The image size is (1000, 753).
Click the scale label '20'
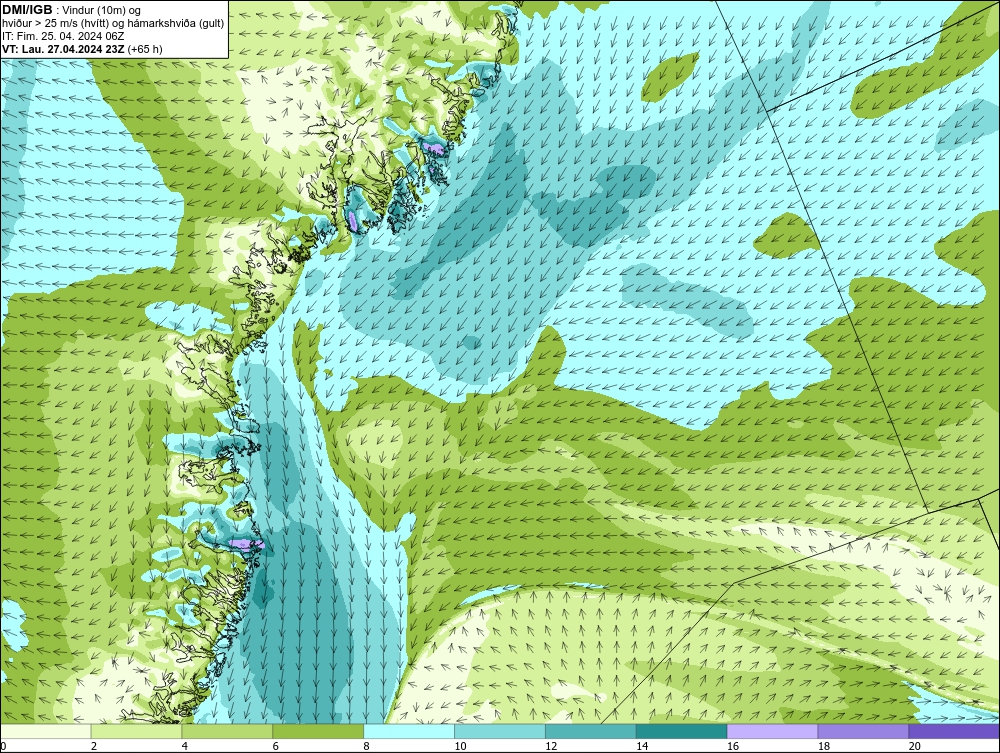(x=915, y=747)
